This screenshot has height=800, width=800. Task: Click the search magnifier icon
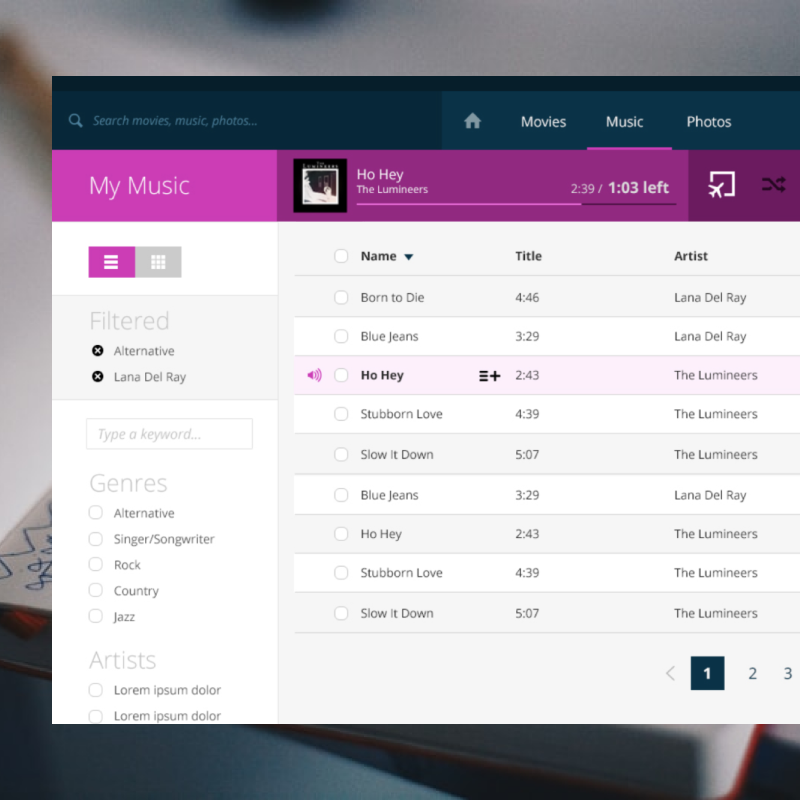pyautogui.click(x=76, y=121)
